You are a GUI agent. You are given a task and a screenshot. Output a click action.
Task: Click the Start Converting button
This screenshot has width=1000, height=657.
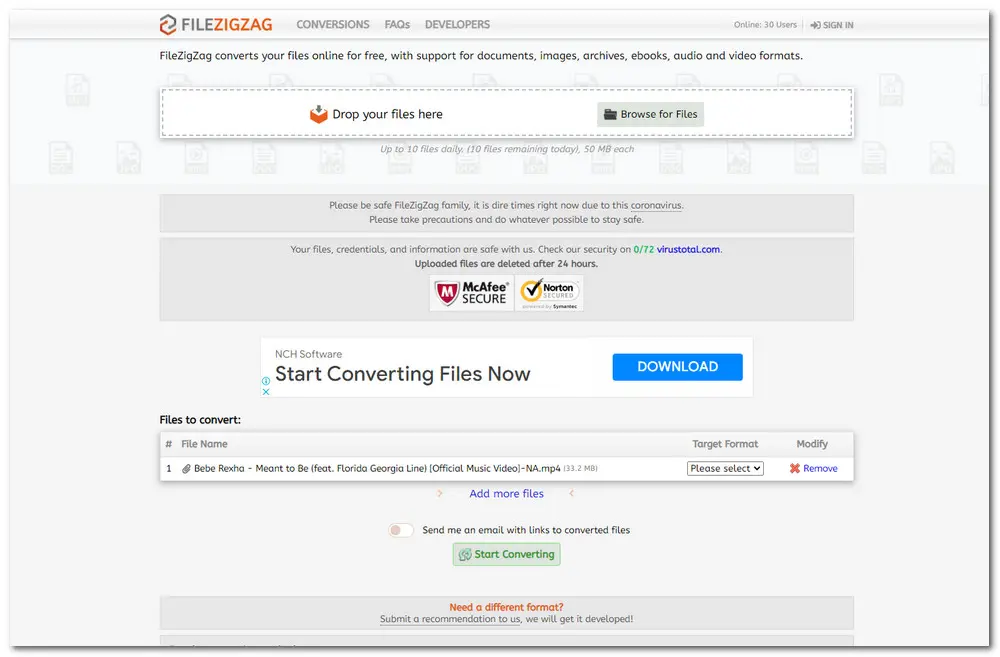507,554
